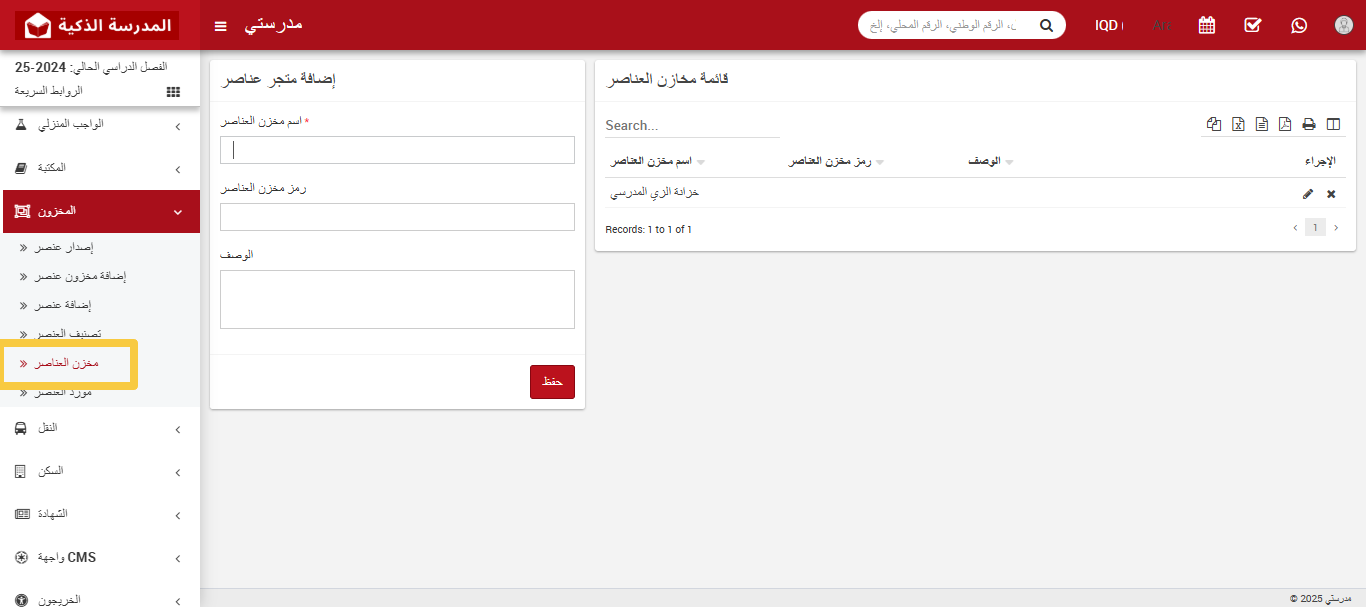
Task: Edit the خزانة الري المدرسي record
Action: (1308, 194)
